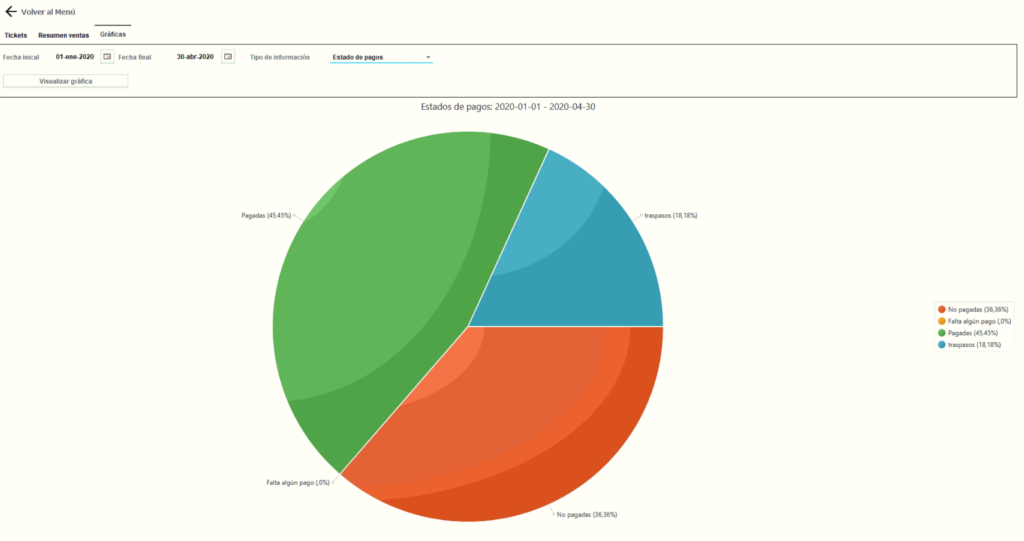Click the green Pagadas legend dot
1024x541 pixels.
[x=942, y=333]
